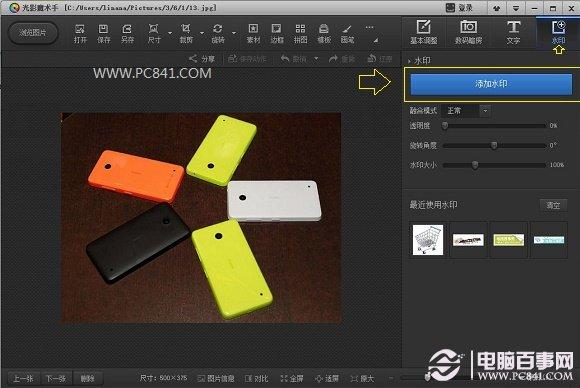This screenshot has height=388, width=580.
Task: Click the phones photo in canvas
Action: [201, 218]
